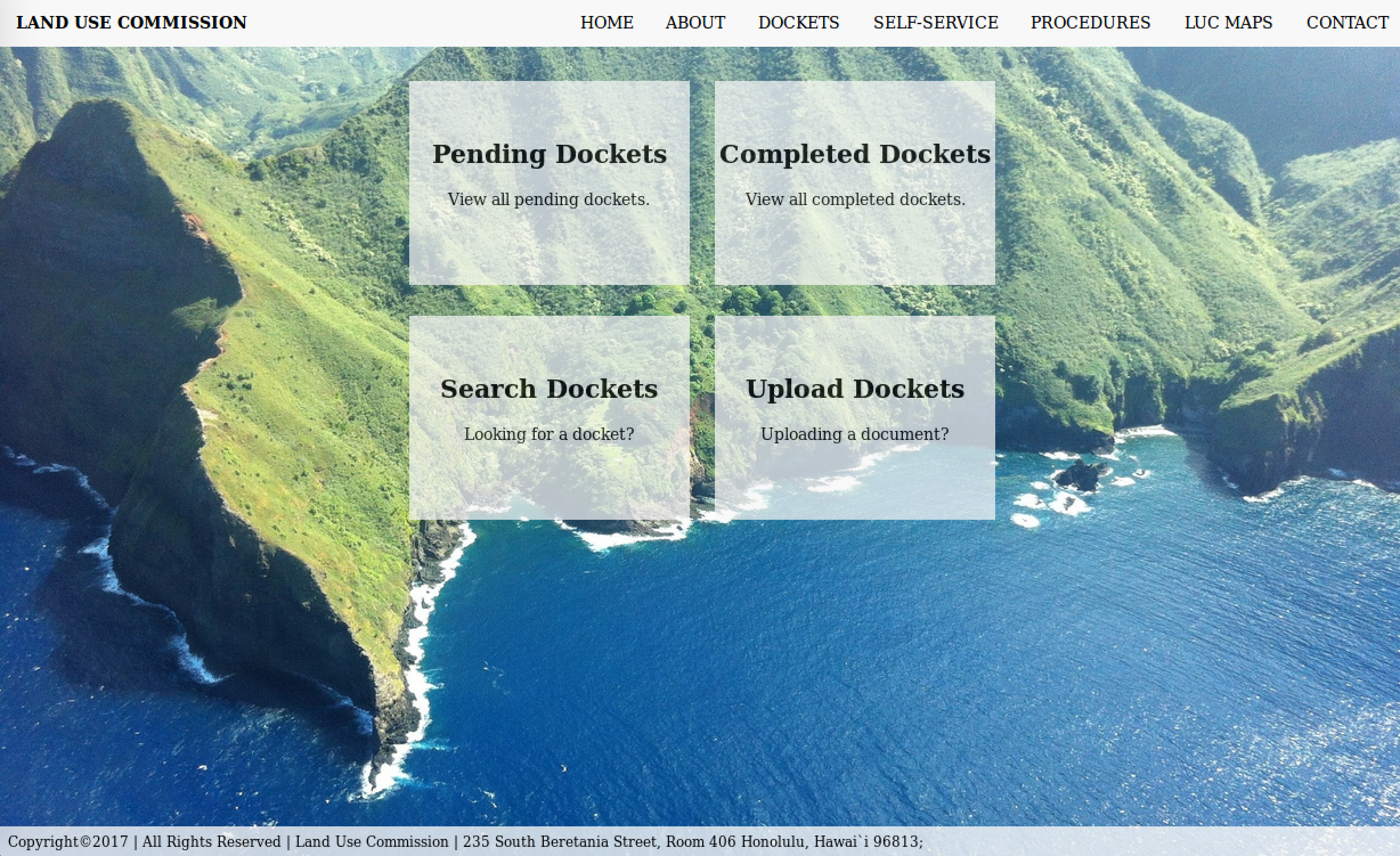Click the Land Use Commission site title
The image size is (1400, 856).
point(131,23)
